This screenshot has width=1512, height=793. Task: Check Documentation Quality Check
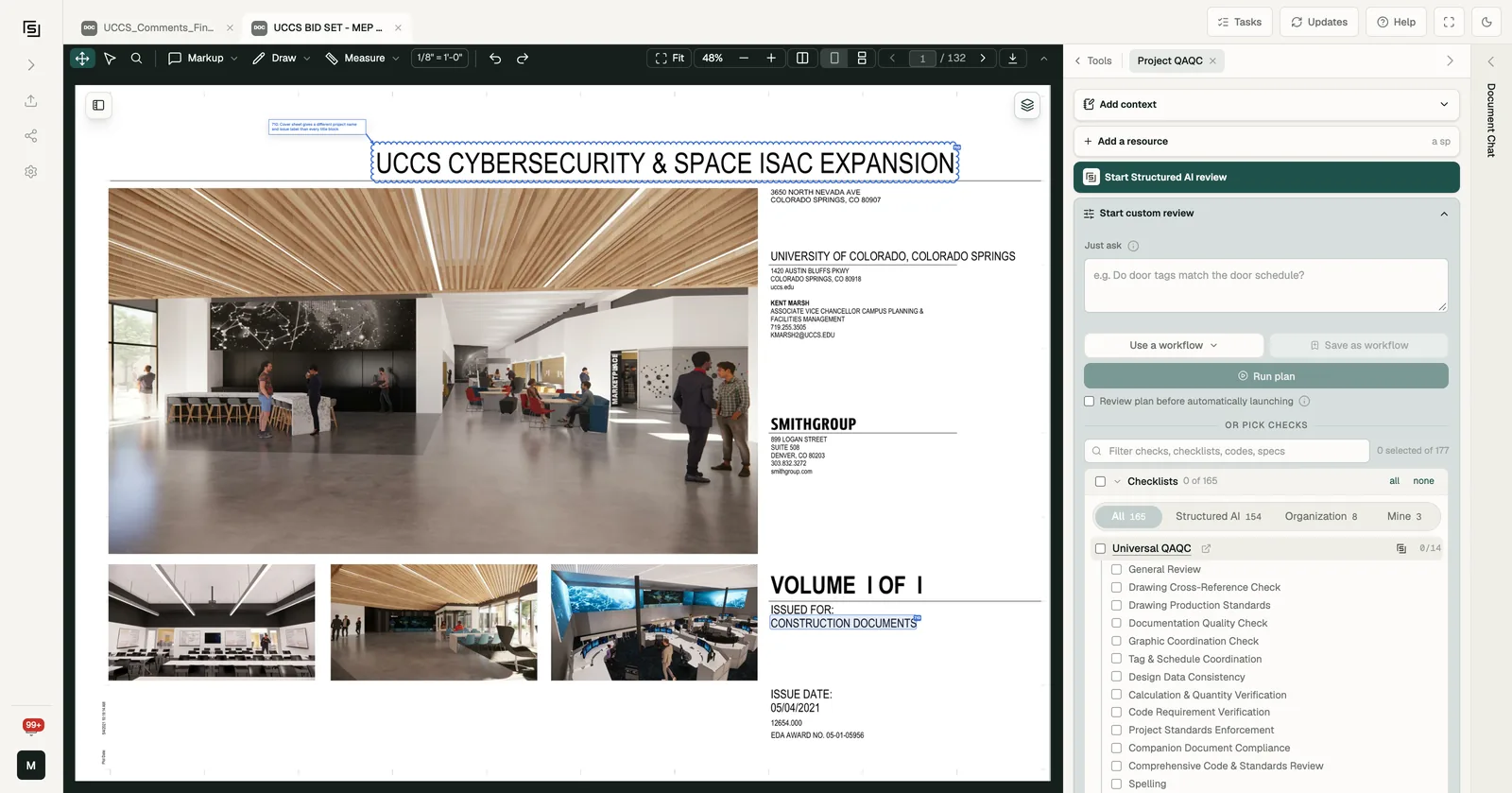click(x=1116, y=624)
